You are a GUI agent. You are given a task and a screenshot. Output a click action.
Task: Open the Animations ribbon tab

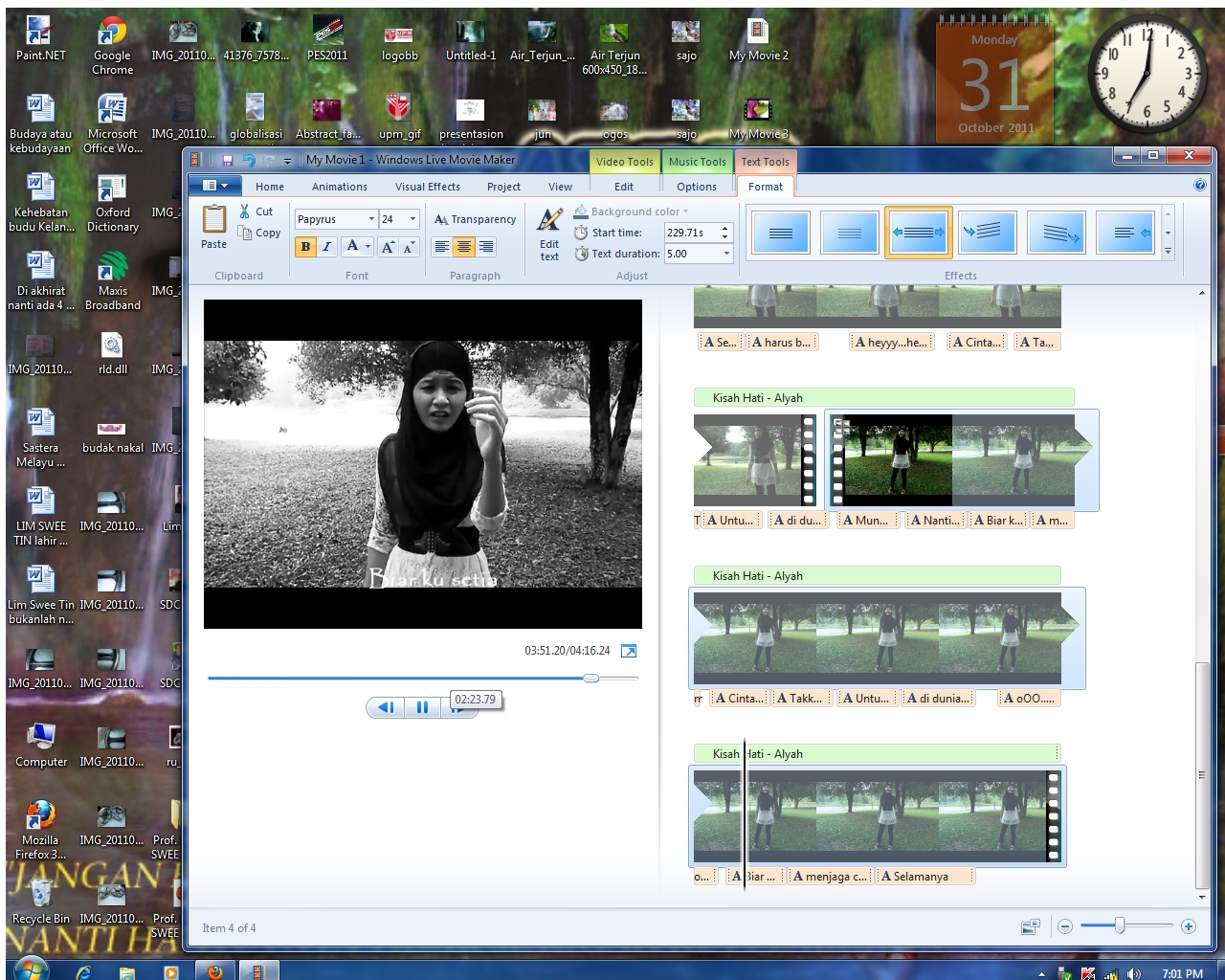(339, 187)
